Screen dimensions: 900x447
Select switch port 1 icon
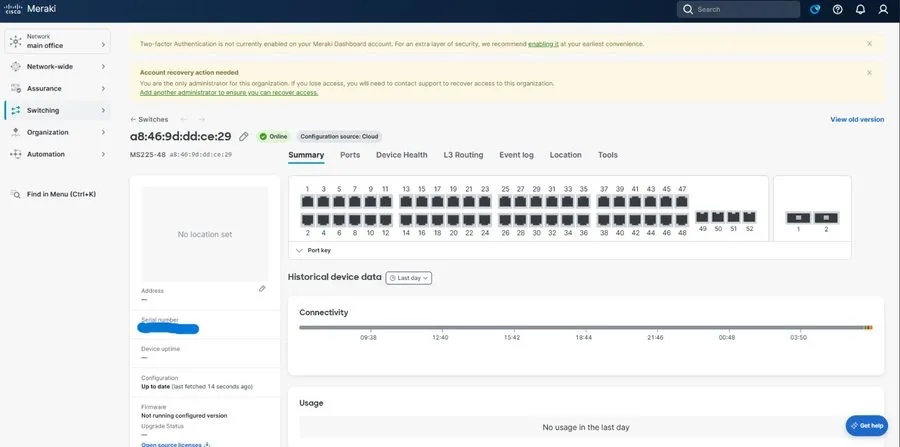308,201
